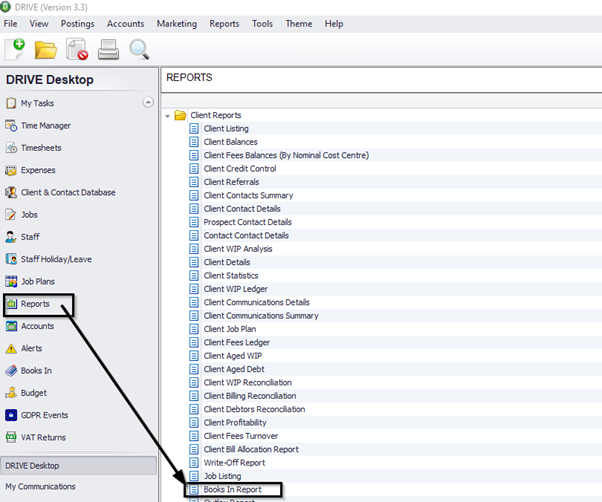
Task: Open My Tasks icon in sidebar
Action: (11, 103)
